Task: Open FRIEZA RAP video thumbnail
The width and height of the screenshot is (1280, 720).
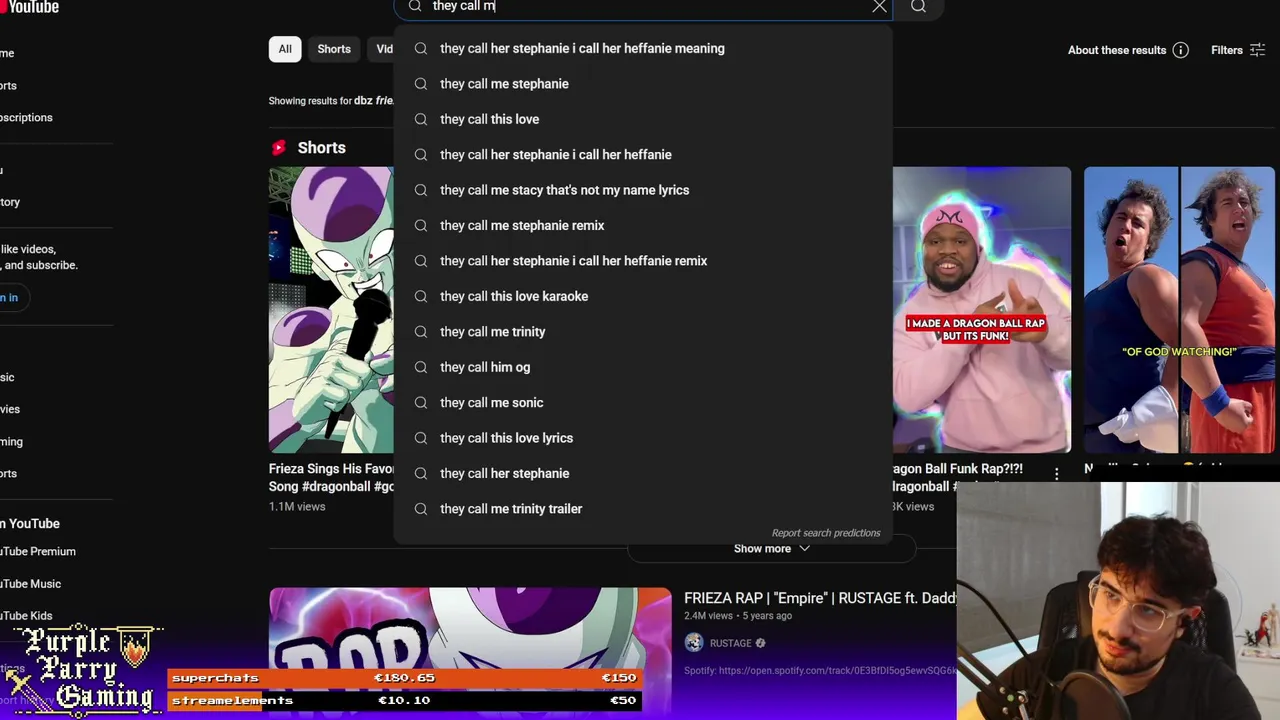Action: pyautogui.click(x=470, y=654)
